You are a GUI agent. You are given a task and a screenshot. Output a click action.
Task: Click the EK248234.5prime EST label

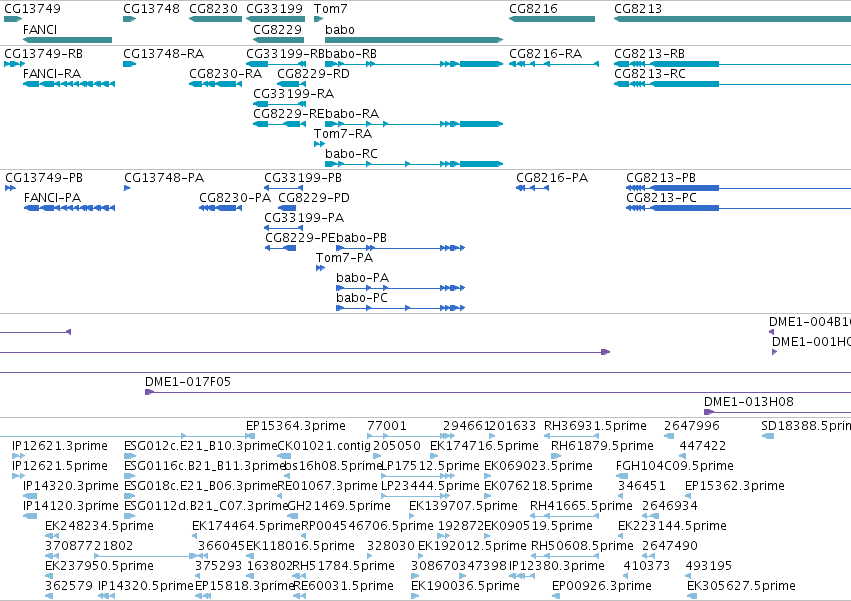(99, 526)
